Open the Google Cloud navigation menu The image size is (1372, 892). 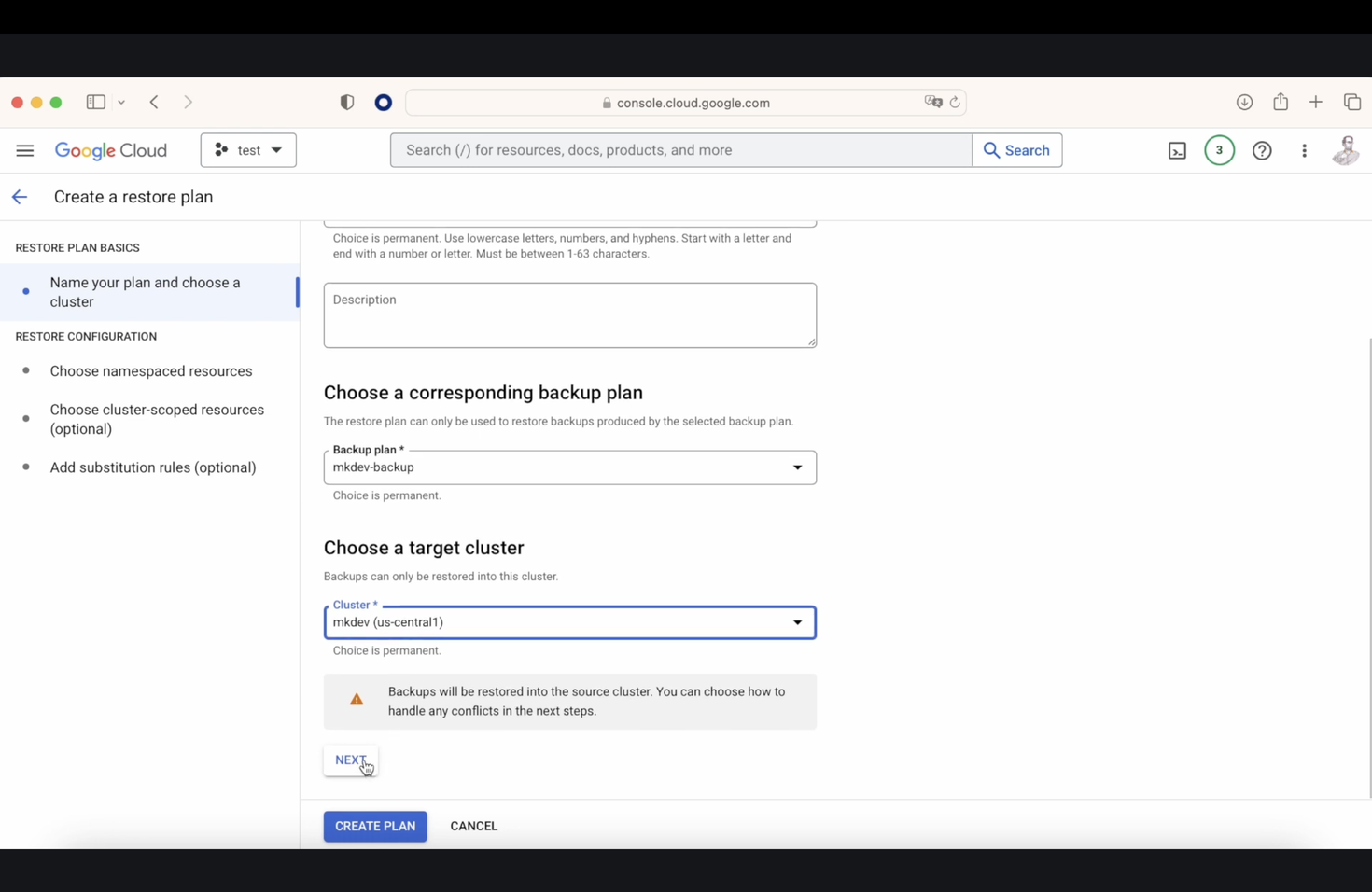(x=25, y=150)
